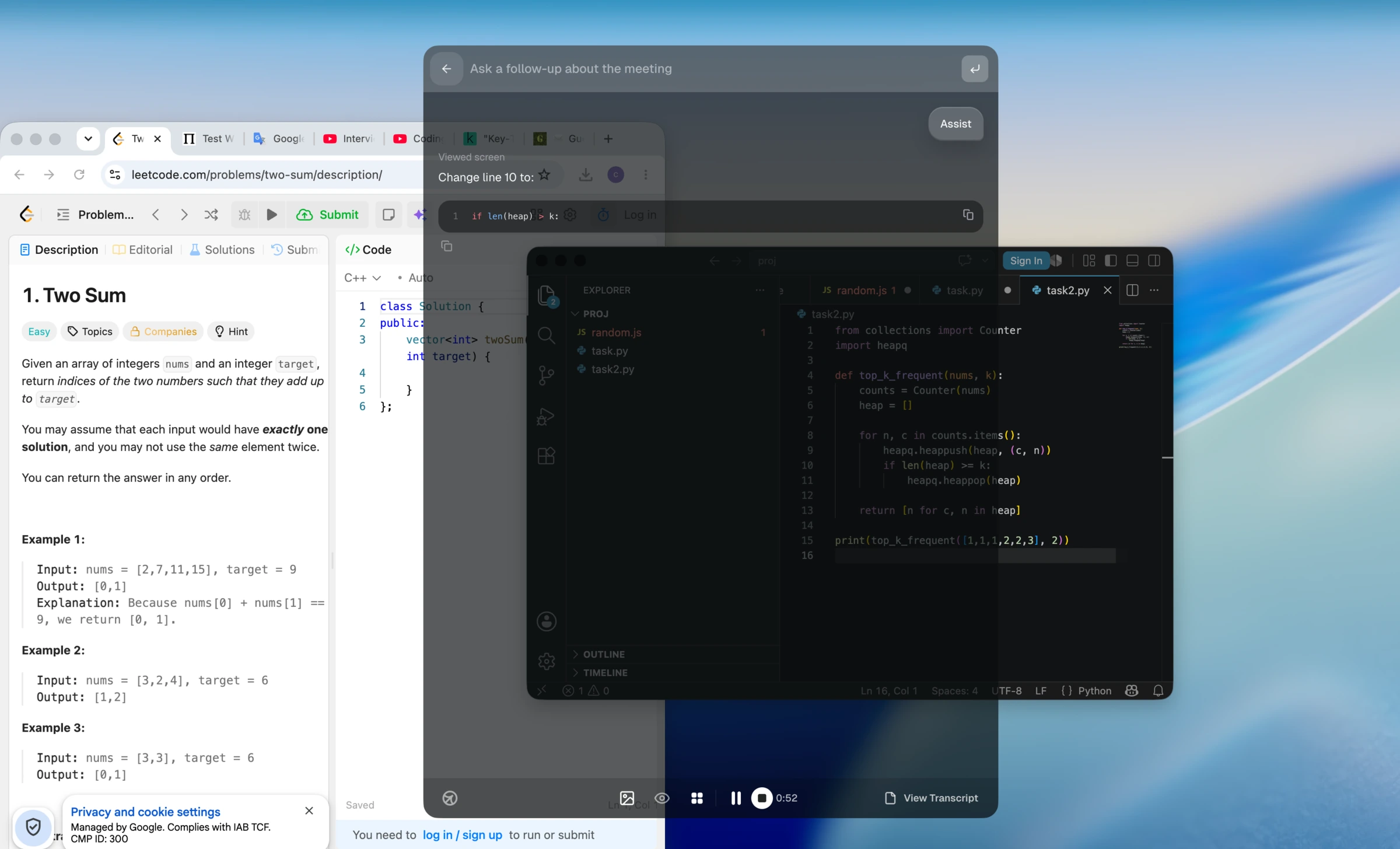Switch to the Intervi YouTube browser tab
1400x849 pixels.
click(x=349, y=139)
